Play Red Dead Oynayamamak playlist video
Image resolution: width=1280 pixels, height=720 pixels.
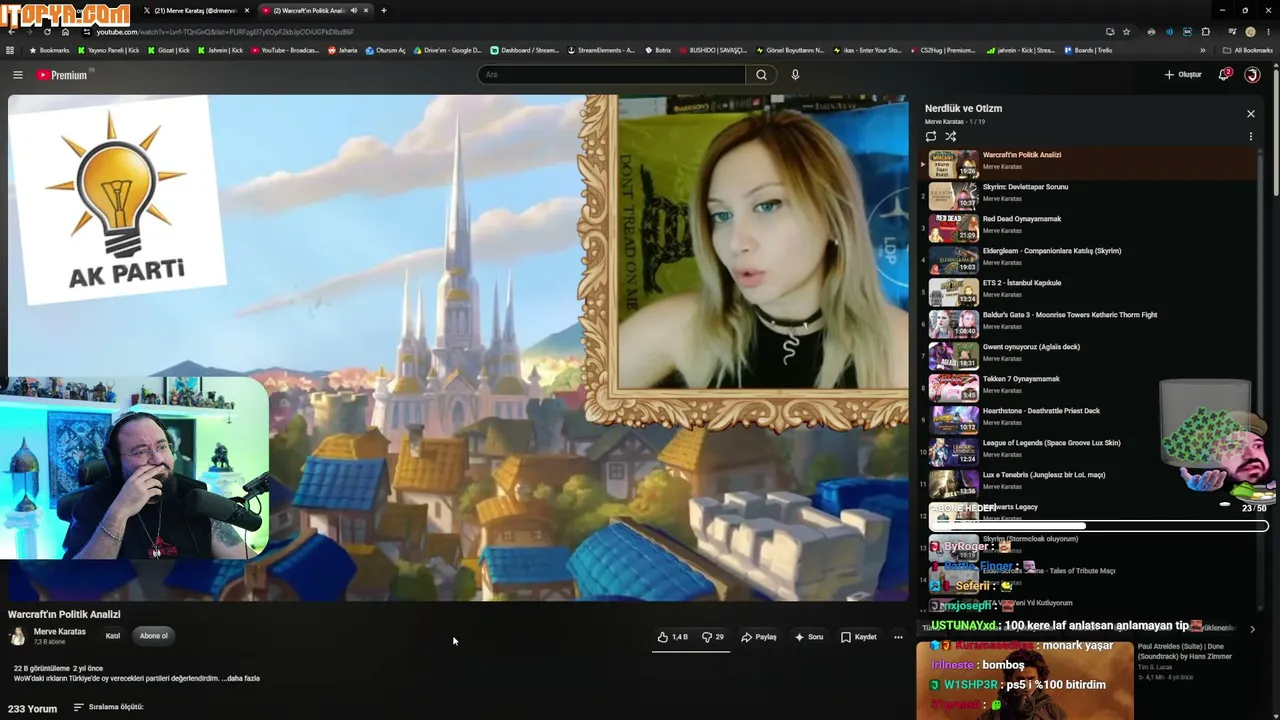coord(1022,219)
